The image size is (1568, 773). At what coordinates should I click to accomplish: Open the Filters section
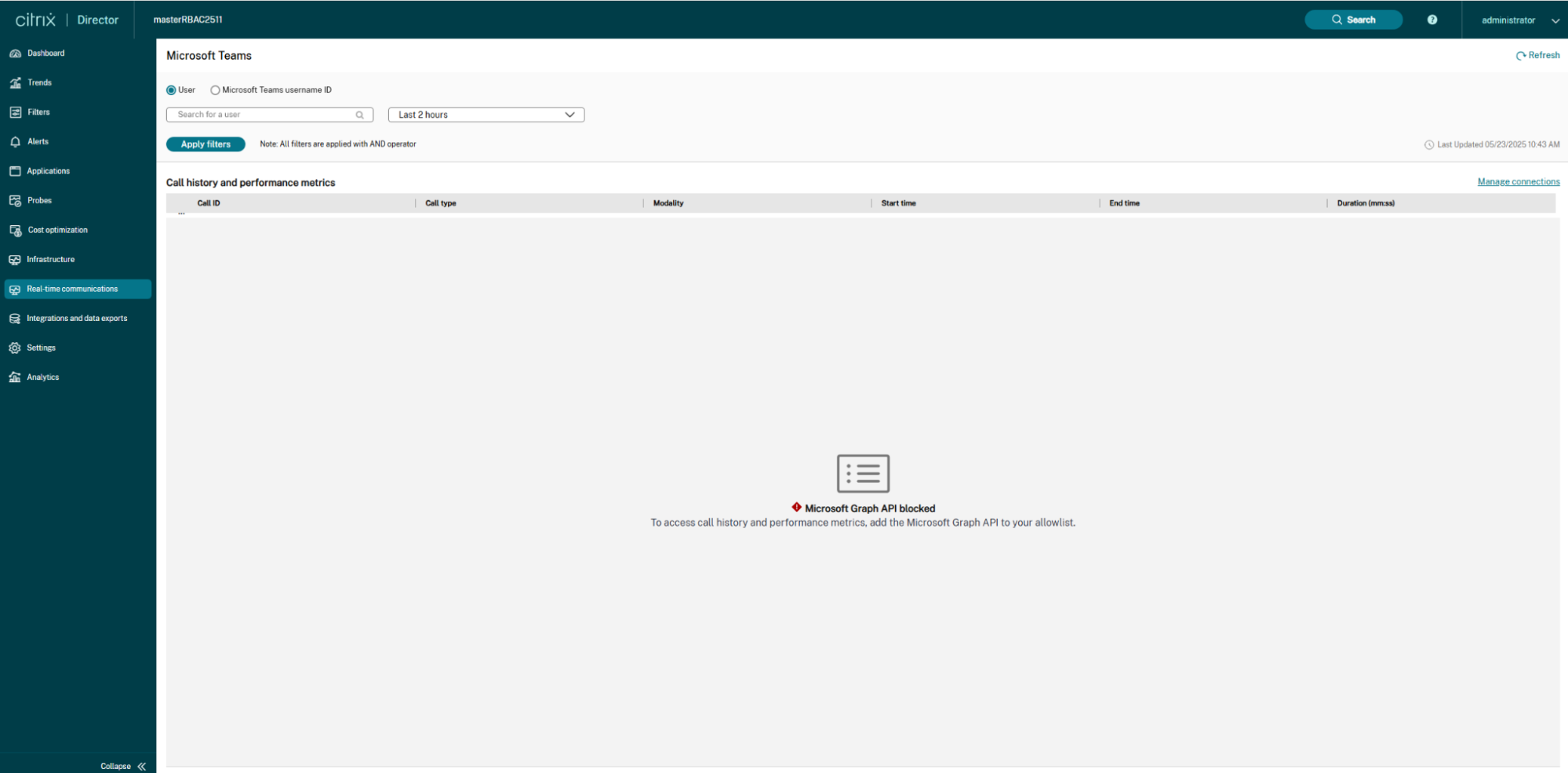tap(37, 111)
